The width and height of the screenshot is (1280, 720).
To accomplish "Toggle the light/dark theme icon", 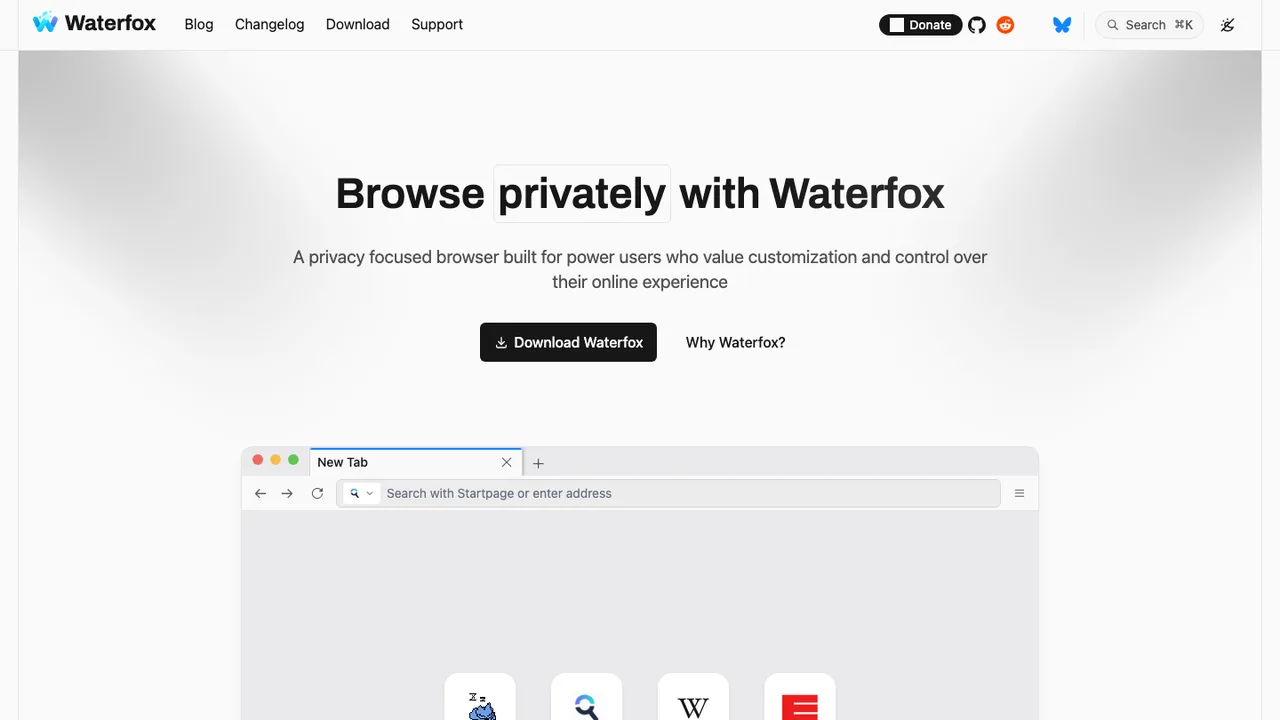I will click(1228, 25).
